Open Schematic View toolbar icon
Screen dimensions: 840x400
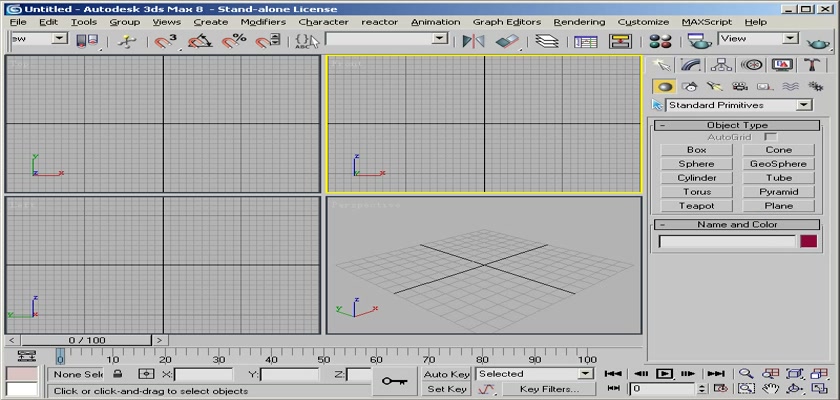tap(620, 41)
